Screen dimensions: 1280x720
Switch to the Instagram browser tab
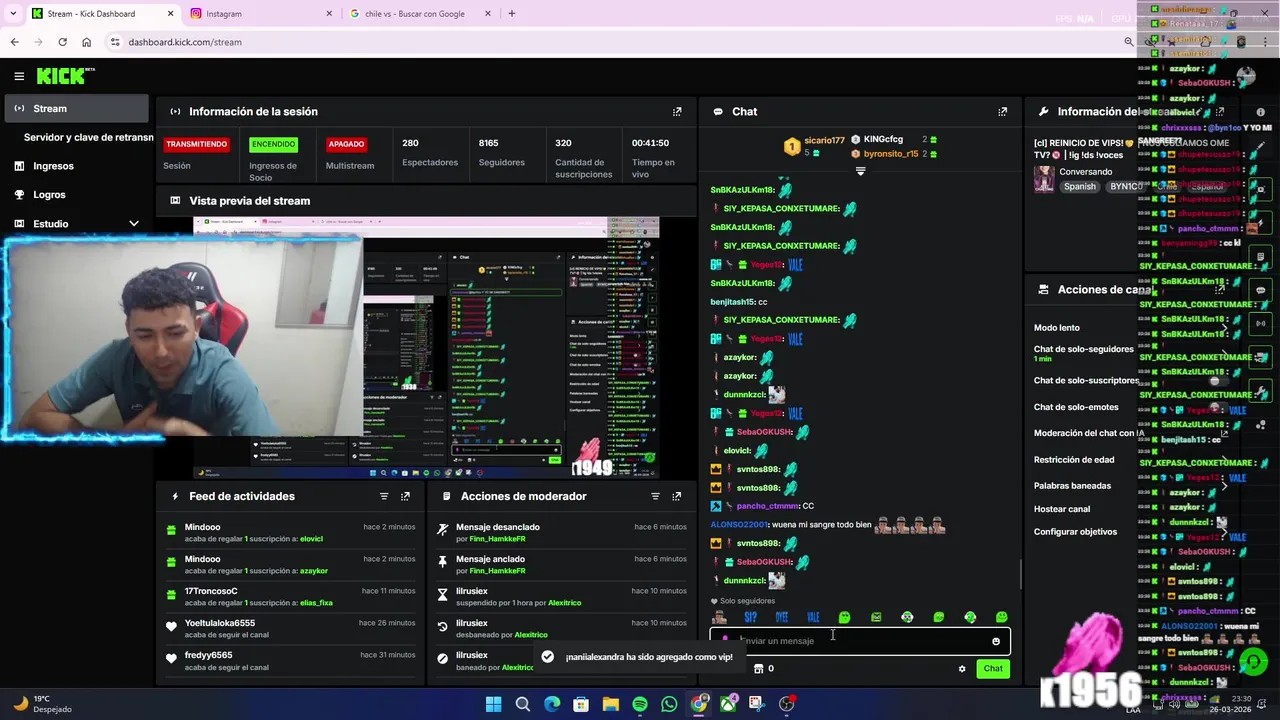pos(260,14)
